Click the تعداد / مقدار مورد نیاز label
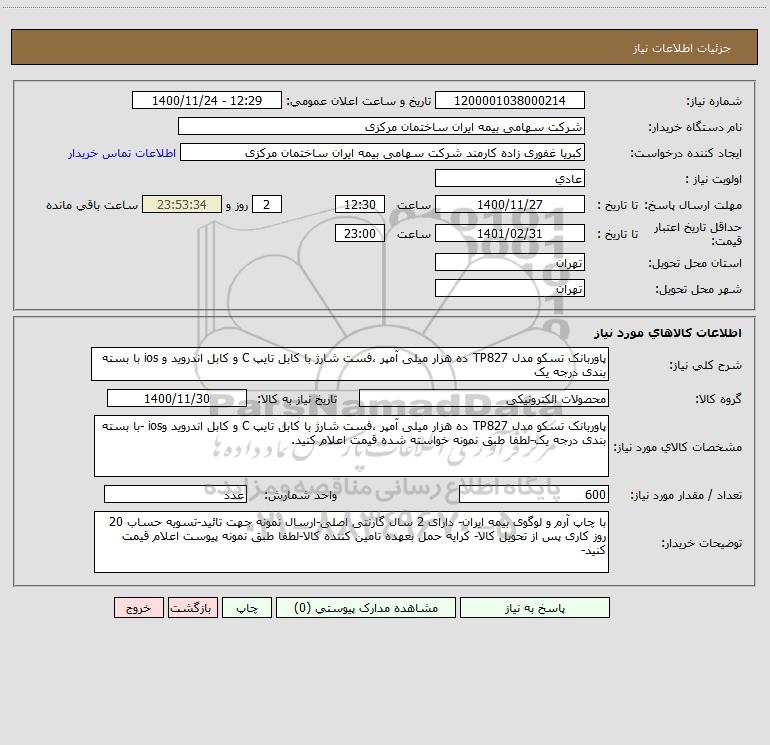The height and width of the screenshot is (745, 770). (x=686, y=496)
